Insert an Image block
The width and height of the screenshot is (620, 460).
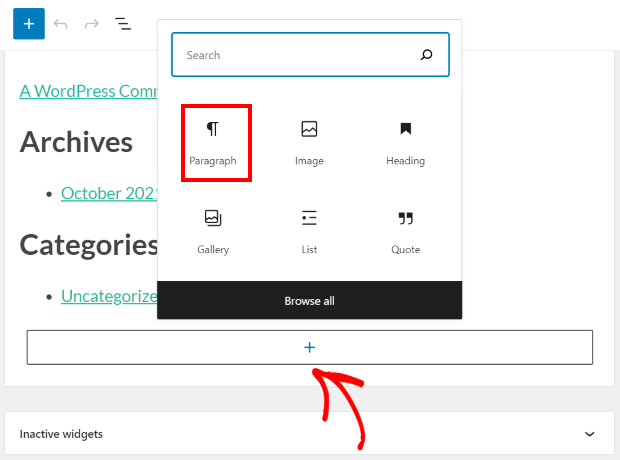click(309, 143)
